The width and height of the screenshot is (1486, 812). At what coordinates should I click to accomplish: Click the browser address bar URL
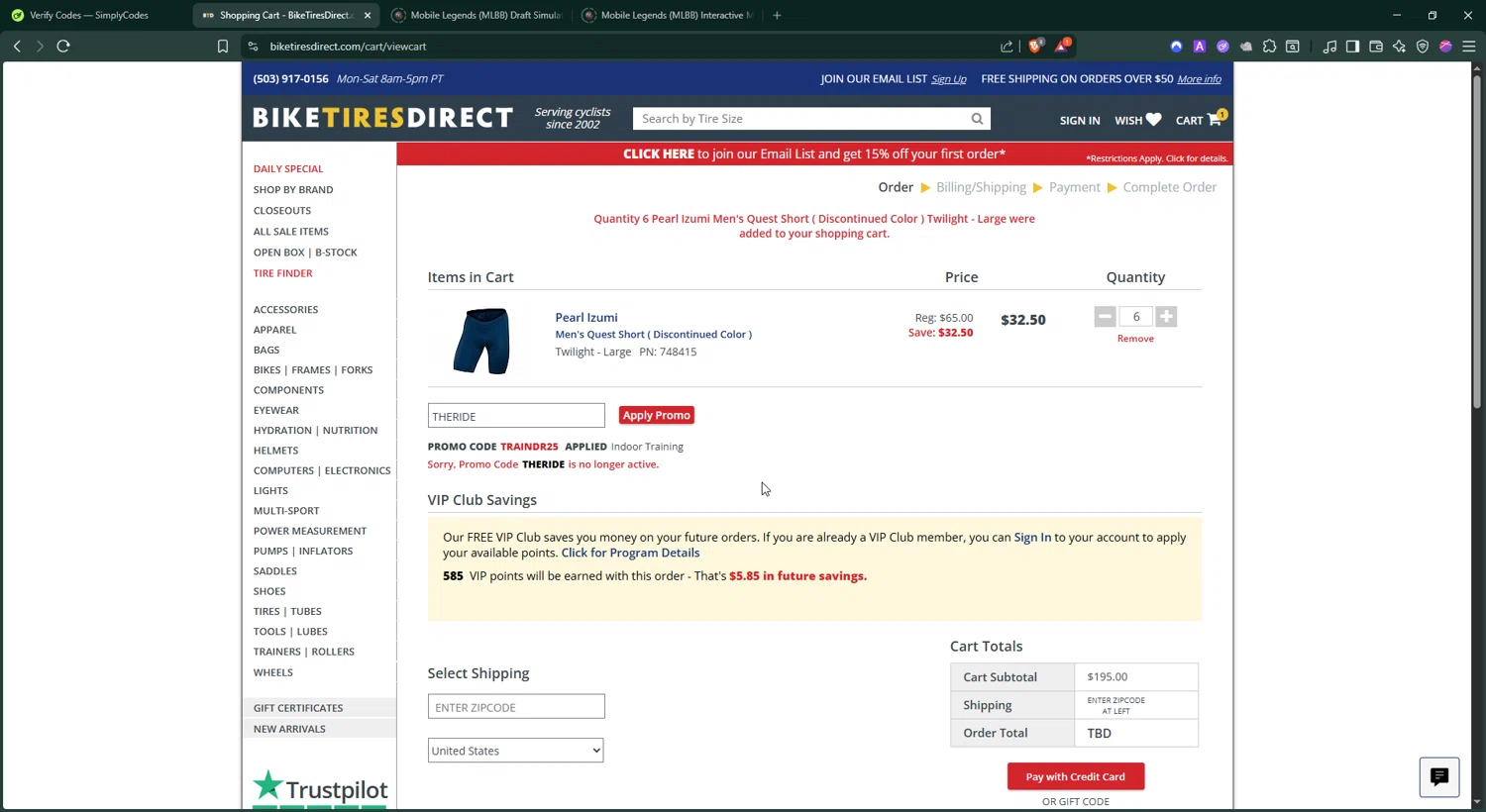point(348,47)
